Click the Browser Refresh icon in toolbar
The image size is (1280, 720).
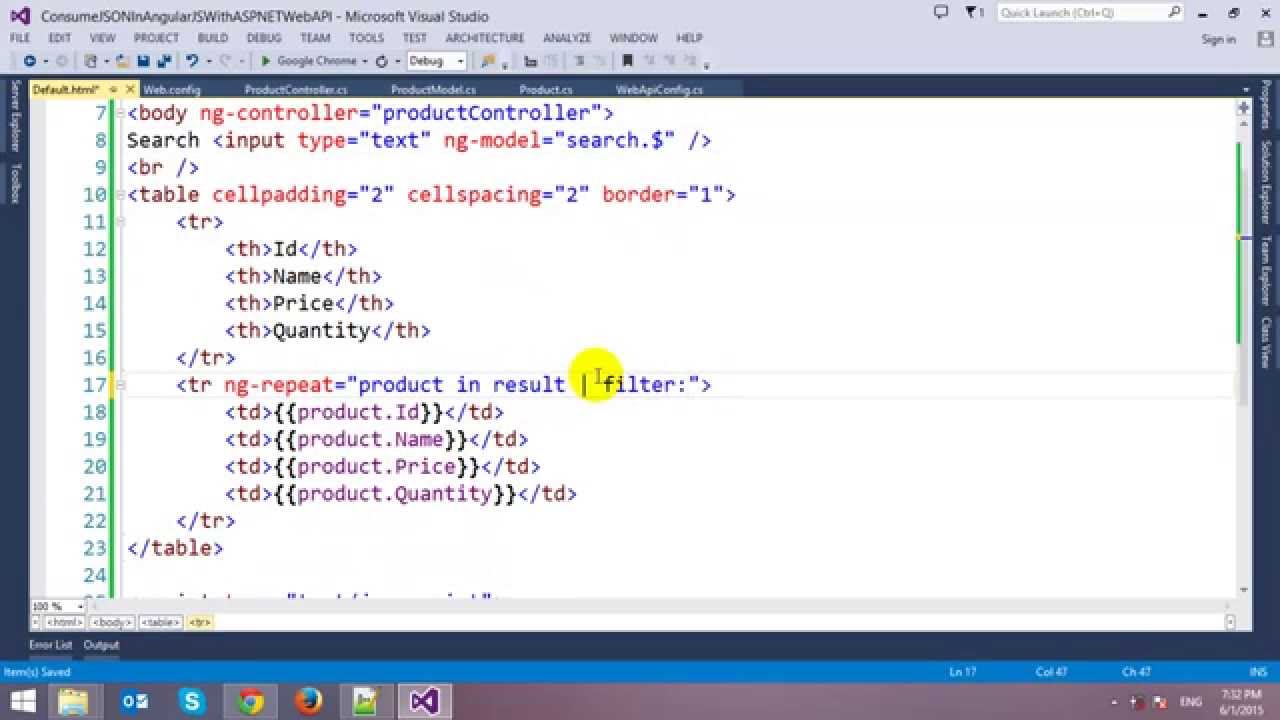pos(381,61)
